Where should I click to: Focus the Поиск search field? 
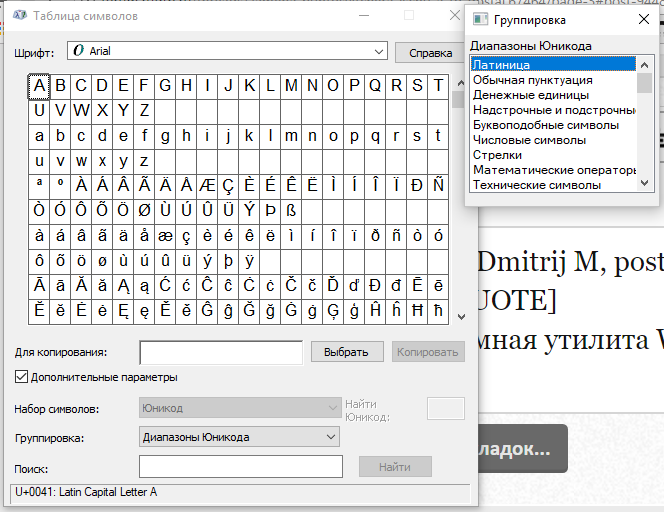[x=241, y=467]
